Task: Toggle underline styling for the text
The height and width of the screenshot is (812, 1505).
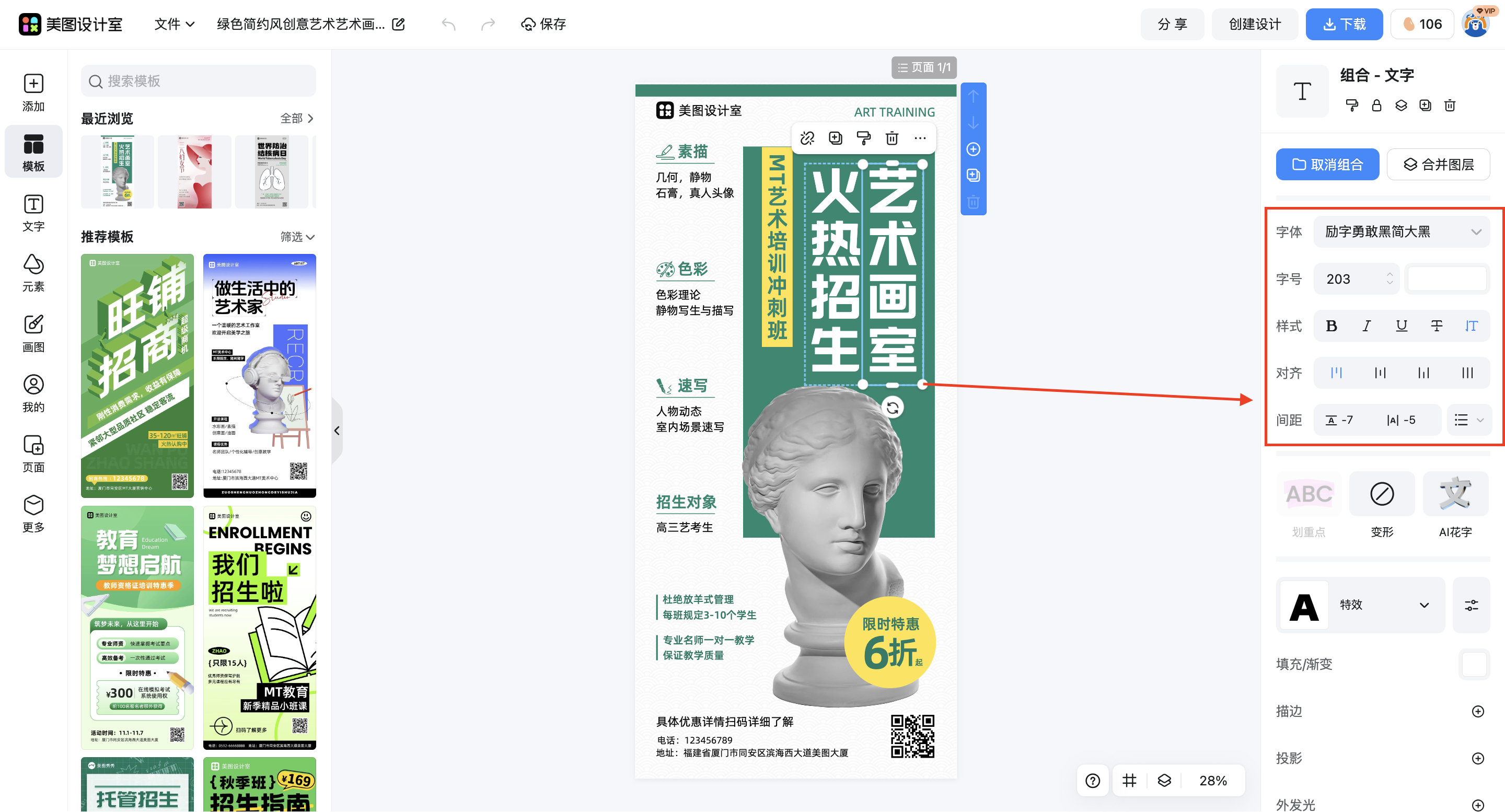Action: pos(1401,326)
